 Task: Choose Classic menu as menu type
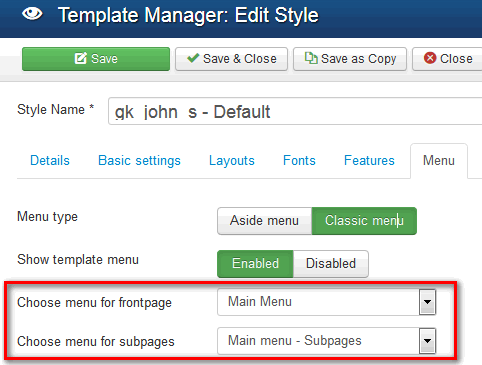click(x=364, y=221)
